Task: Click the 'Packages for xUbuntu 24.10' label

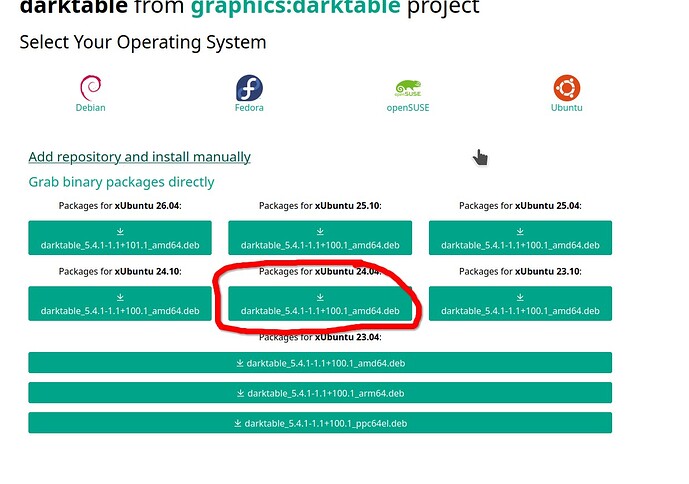Action: (x=120, y=271)
